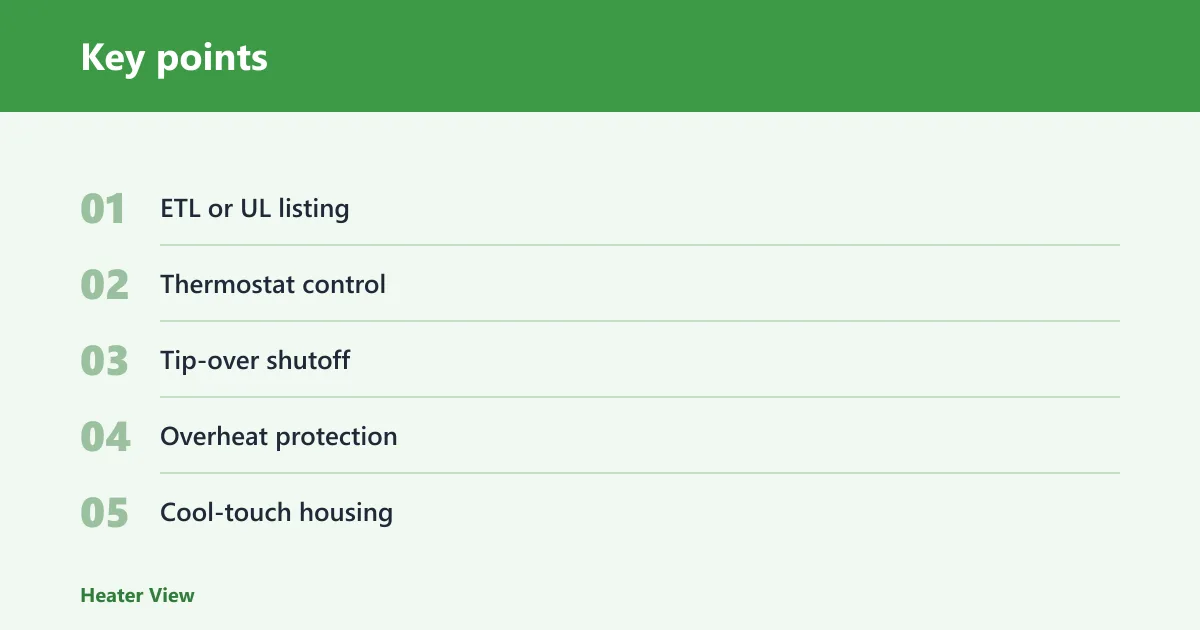Image resolution: width=1200 pixels, height=630 pixels.
Task: Select the number 02 marker
Action: (x=105, y=285)
